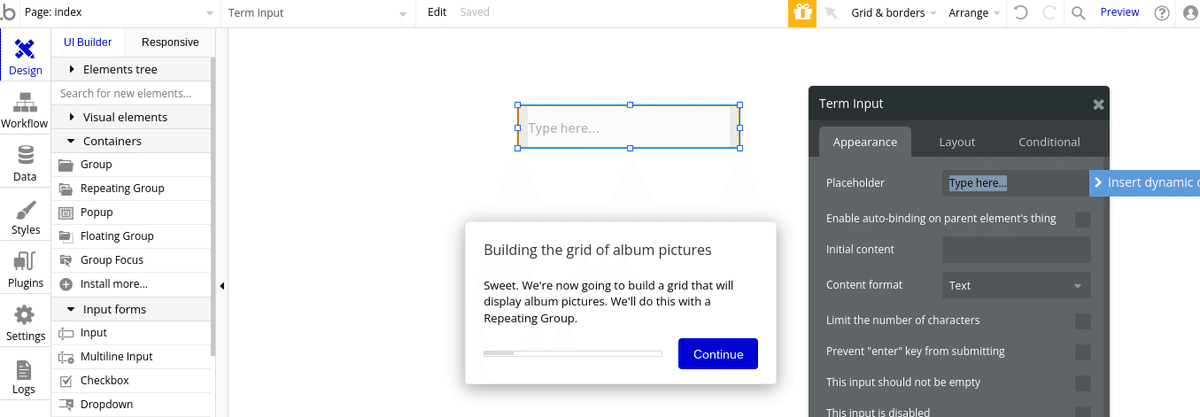Switch to the Responsive tab

(170, 42)
